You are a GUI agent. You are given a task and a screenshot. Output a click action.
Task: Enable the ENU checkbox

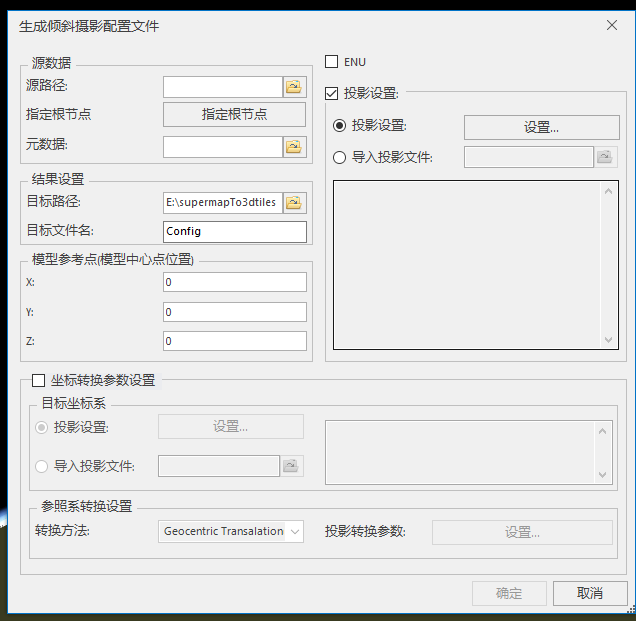[331, 62]
